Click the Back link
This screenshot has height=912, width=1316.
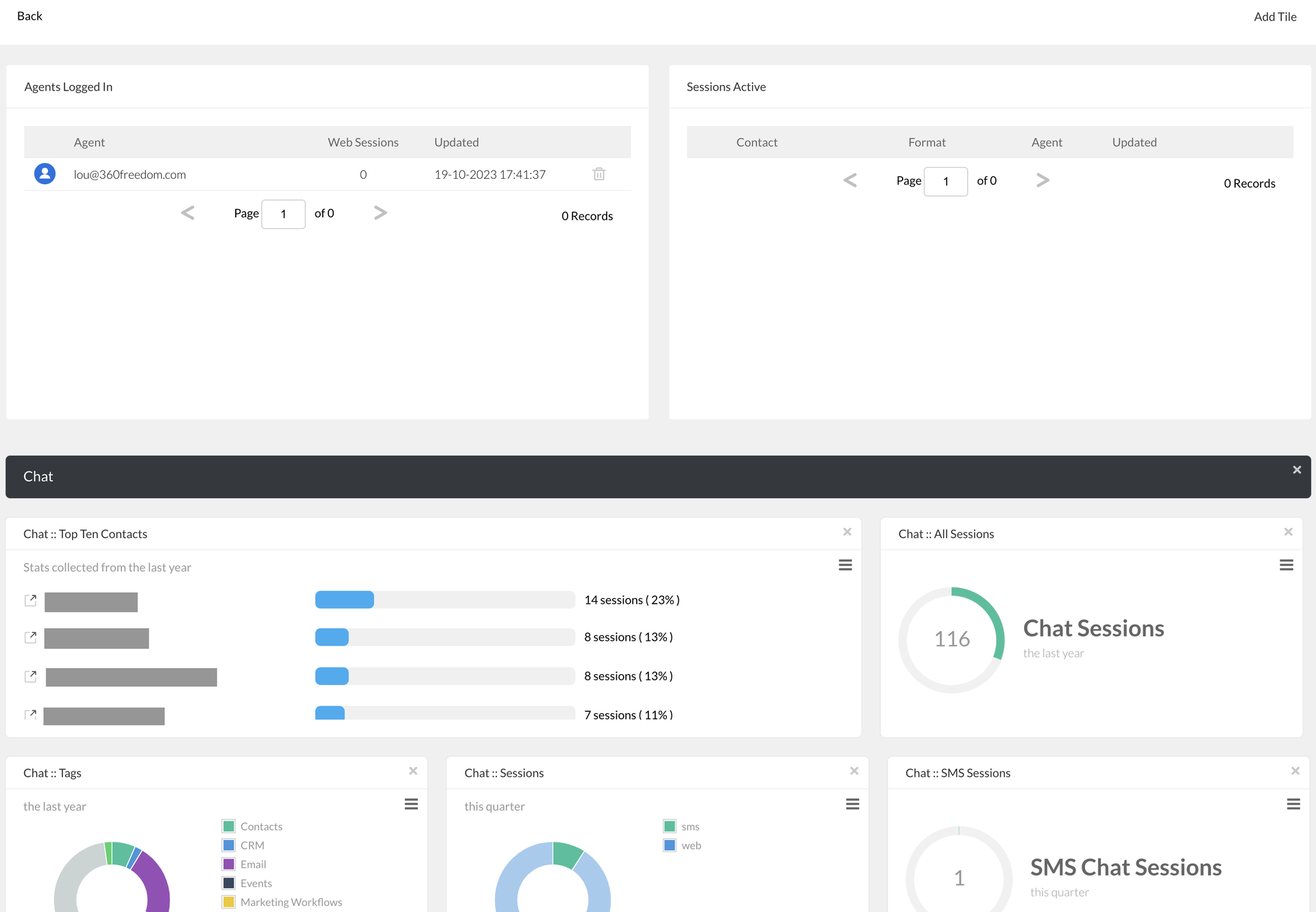point(29,16)
